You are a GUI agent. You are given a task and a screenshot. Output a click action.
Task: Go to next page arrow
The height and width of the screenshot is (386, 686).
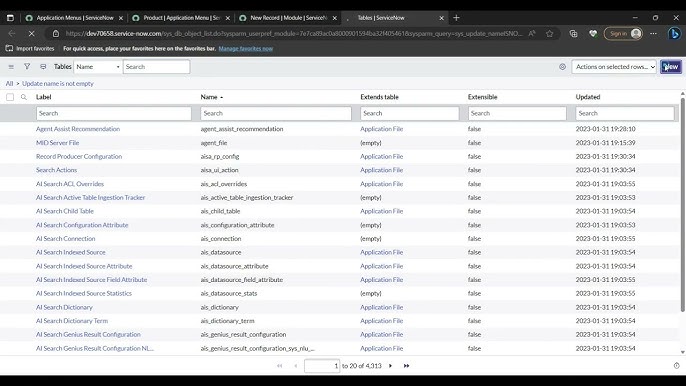[x=390, y=366]
